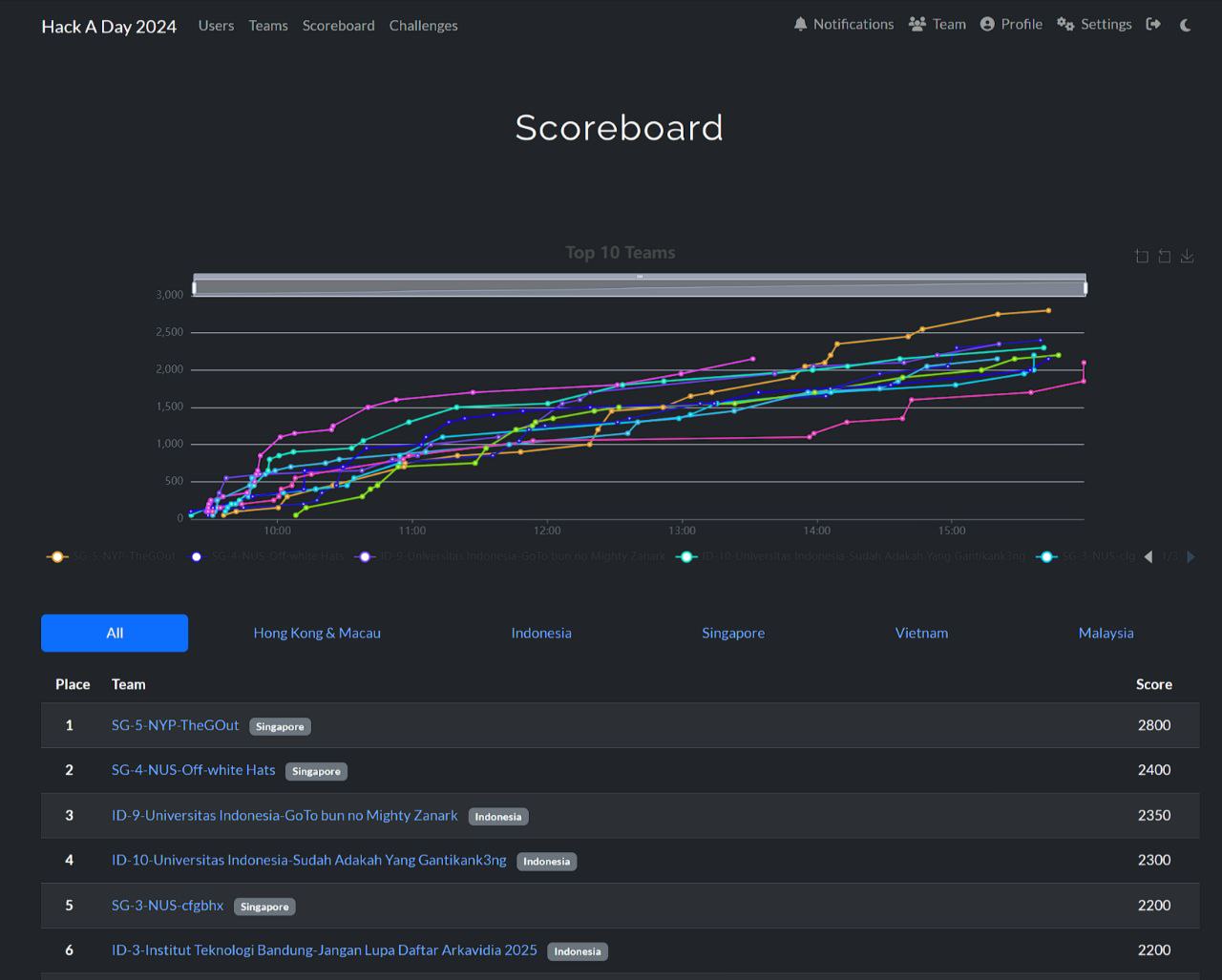The height and width of the screenshot is (980, 1222).
Task: Toggle dark mode with the moon icon
Action: pos(1185,25)
